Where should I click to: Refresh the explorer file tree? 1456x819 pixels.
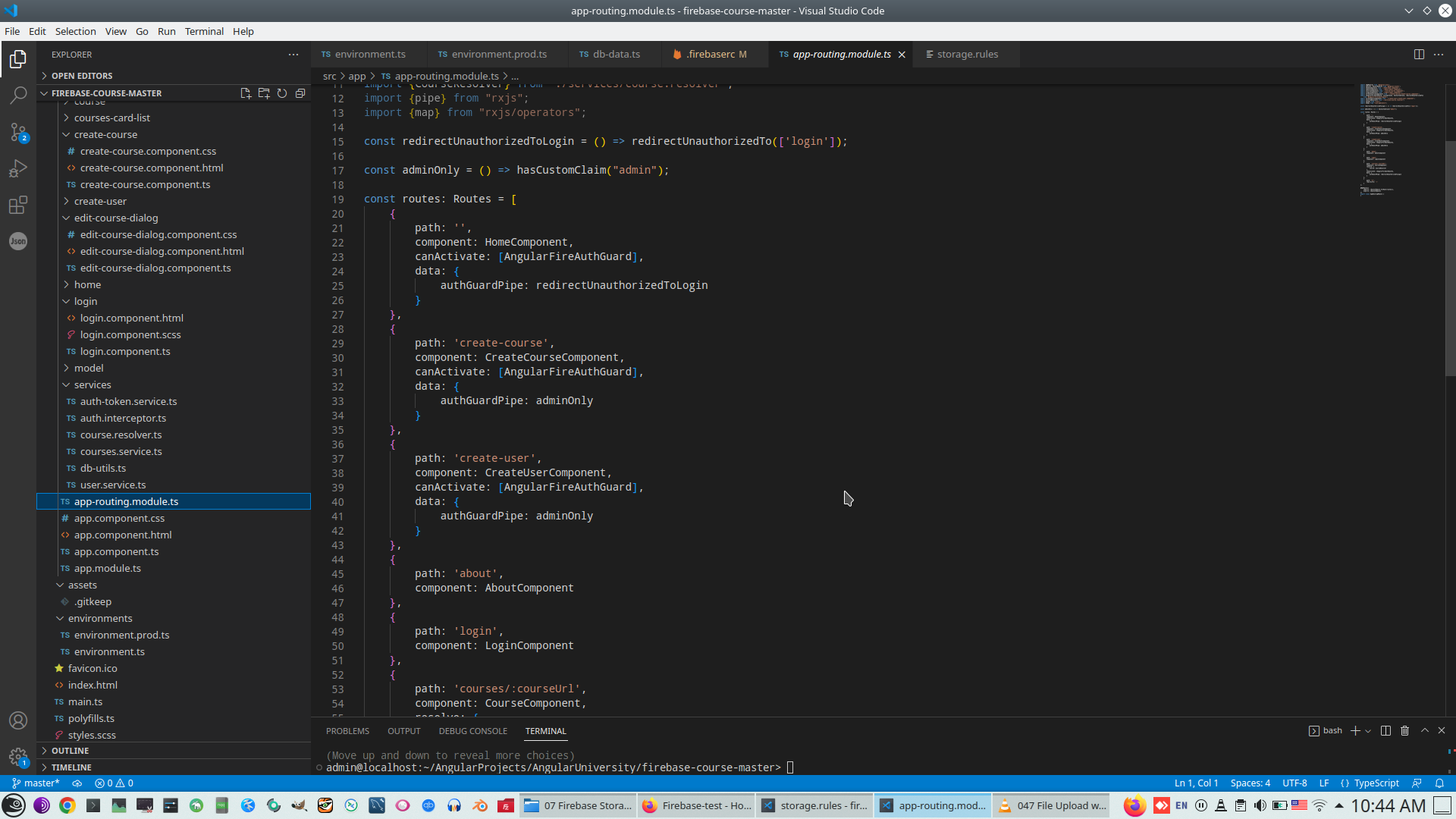coord(282,93)
